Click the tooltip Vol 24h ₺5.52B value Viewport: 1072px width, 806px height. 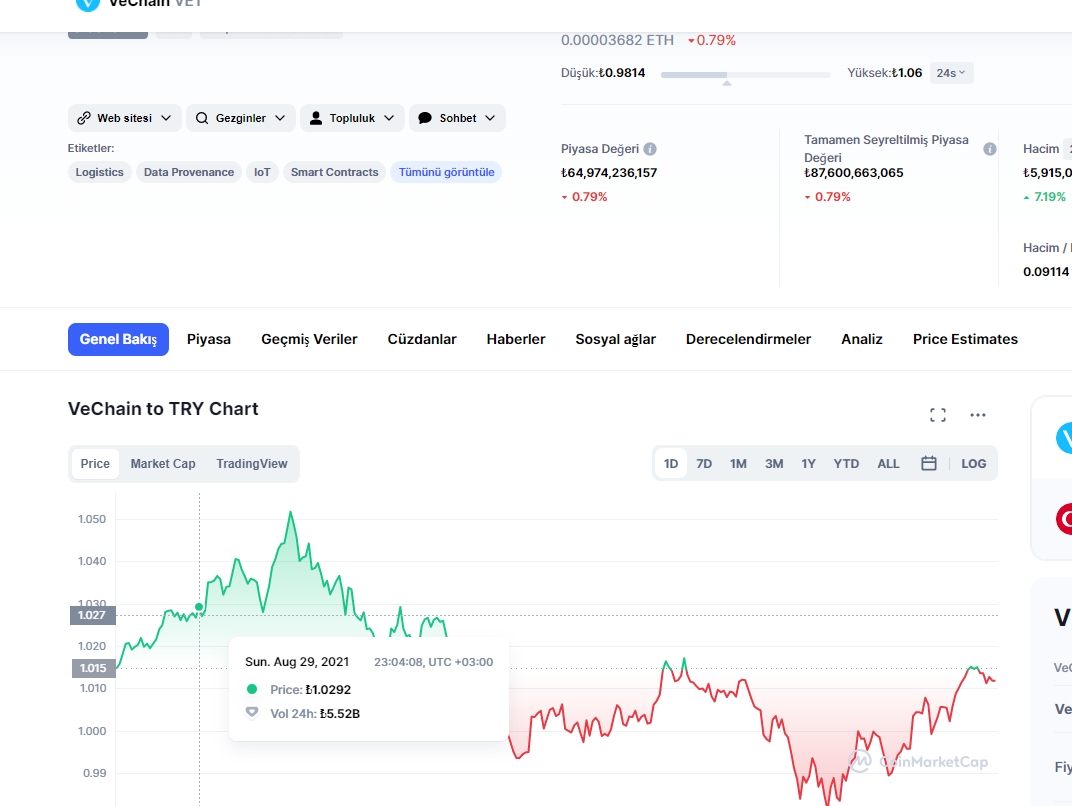pyautogui.click(x=340, y=714)
